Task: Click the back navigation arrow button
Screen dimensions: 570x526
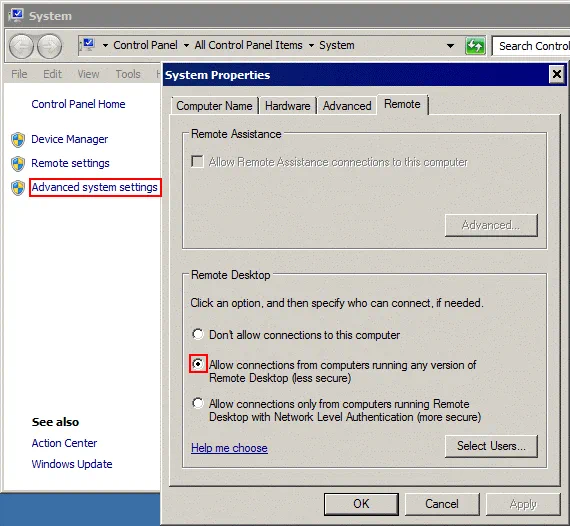Action: click(21, 46)
